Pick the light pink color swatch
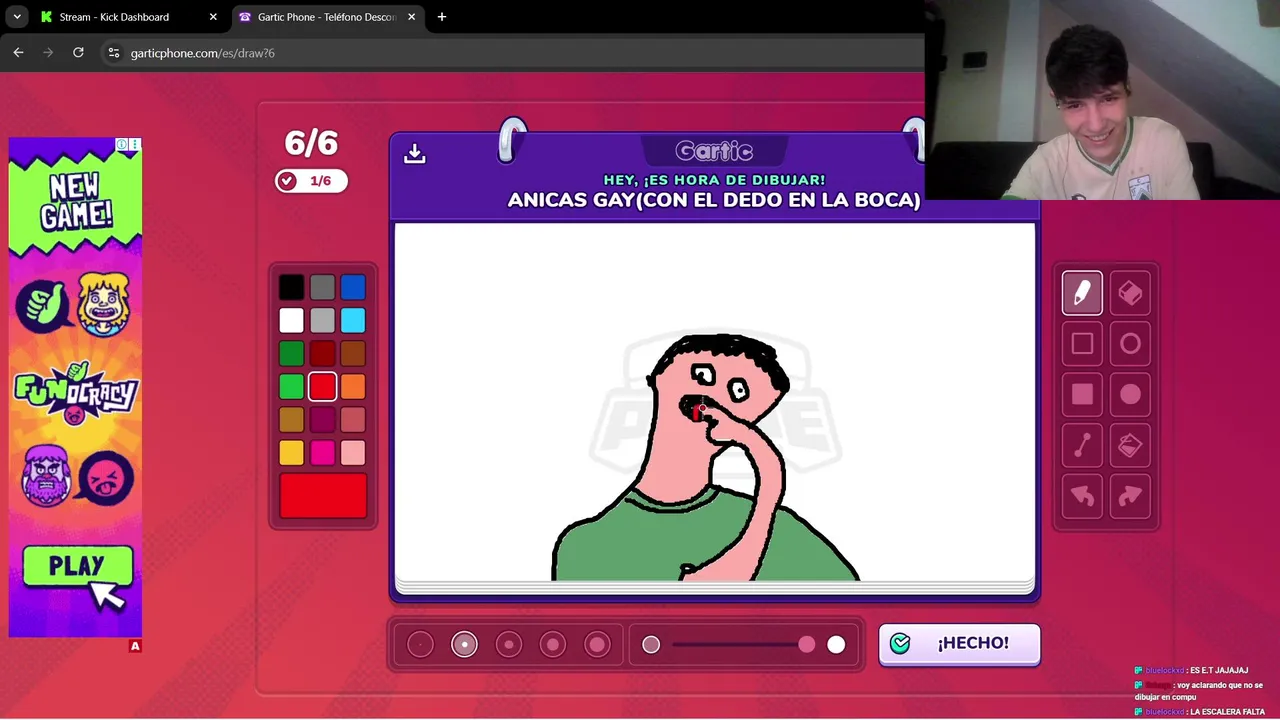The width and height of the screenshot is (1280, 720). click(353, 453)
